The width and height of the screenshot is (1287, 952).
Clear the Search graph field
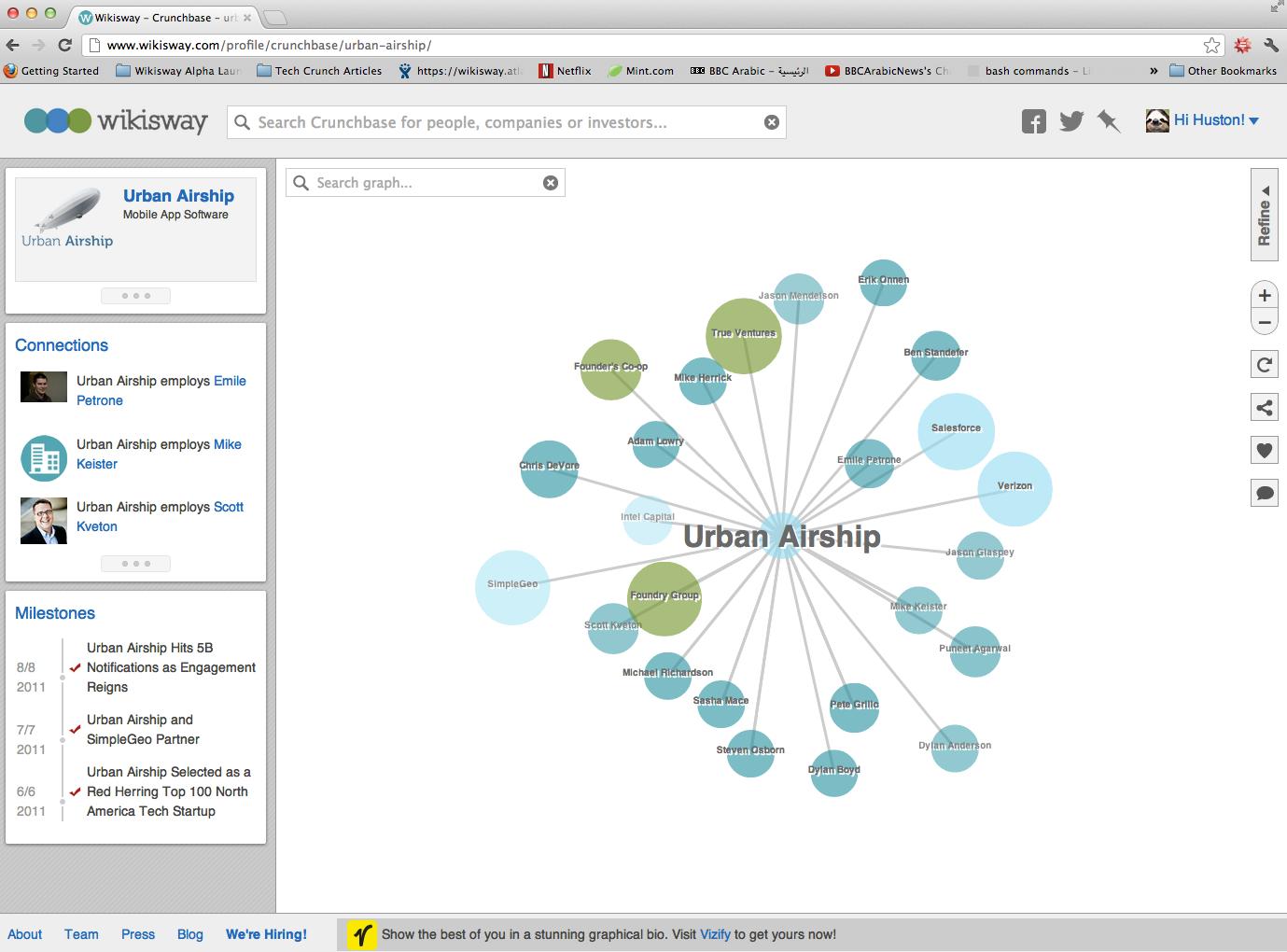click(x=551, y=183)
